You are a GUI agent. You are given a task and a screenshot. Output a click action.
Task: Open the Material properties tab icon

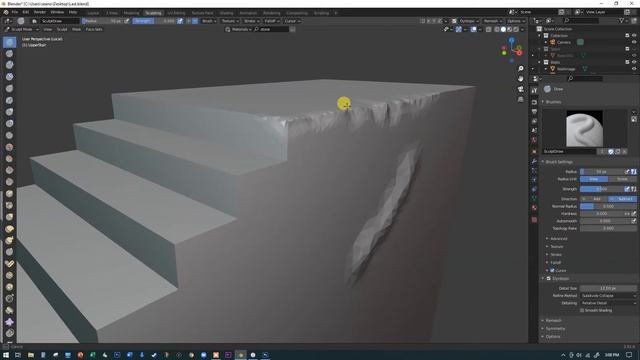534,208
